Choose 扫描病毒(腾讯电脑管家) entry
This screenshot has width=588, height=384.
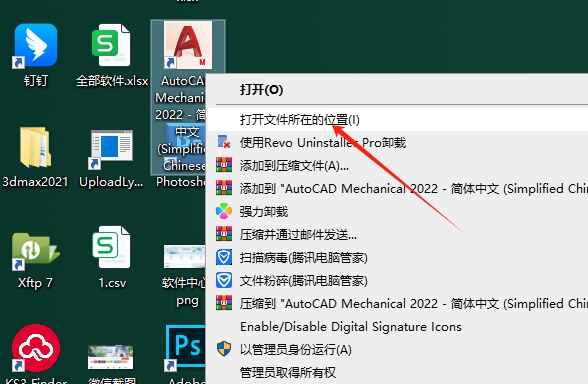pyautogui.click(x=398, y=257)
